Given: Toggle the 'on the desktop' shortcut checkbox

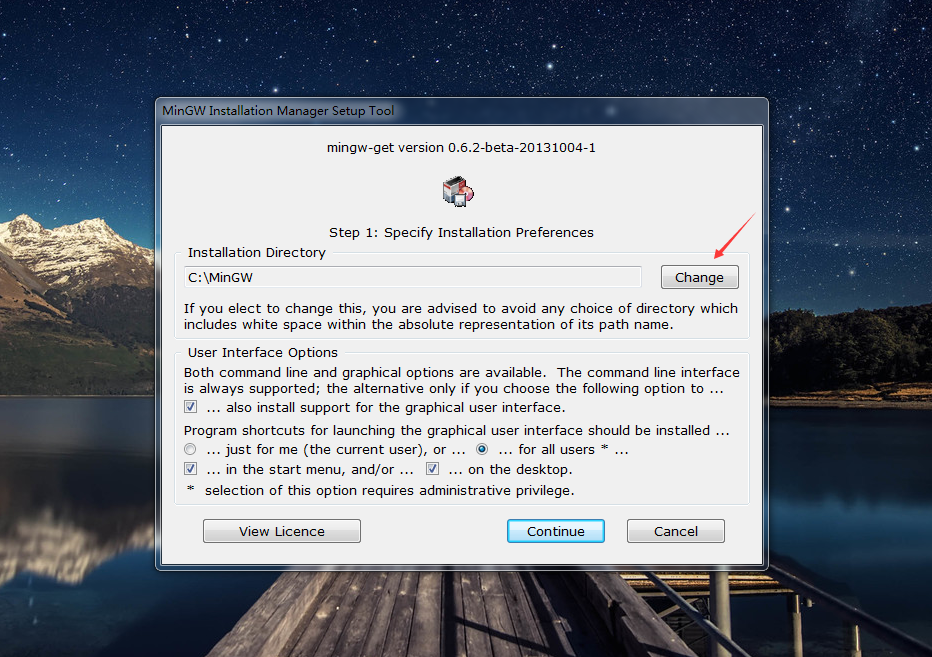Looking at the screenshot, I should click(x=433, y=469).
